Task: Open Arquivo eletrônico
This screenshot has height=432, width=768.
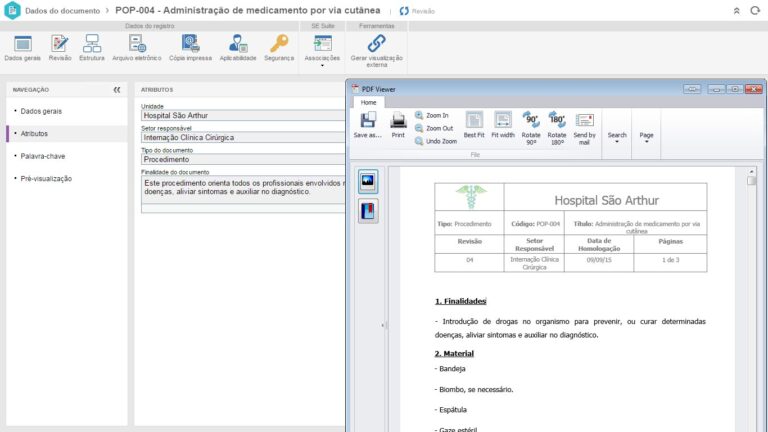Action: pos(137,47)
